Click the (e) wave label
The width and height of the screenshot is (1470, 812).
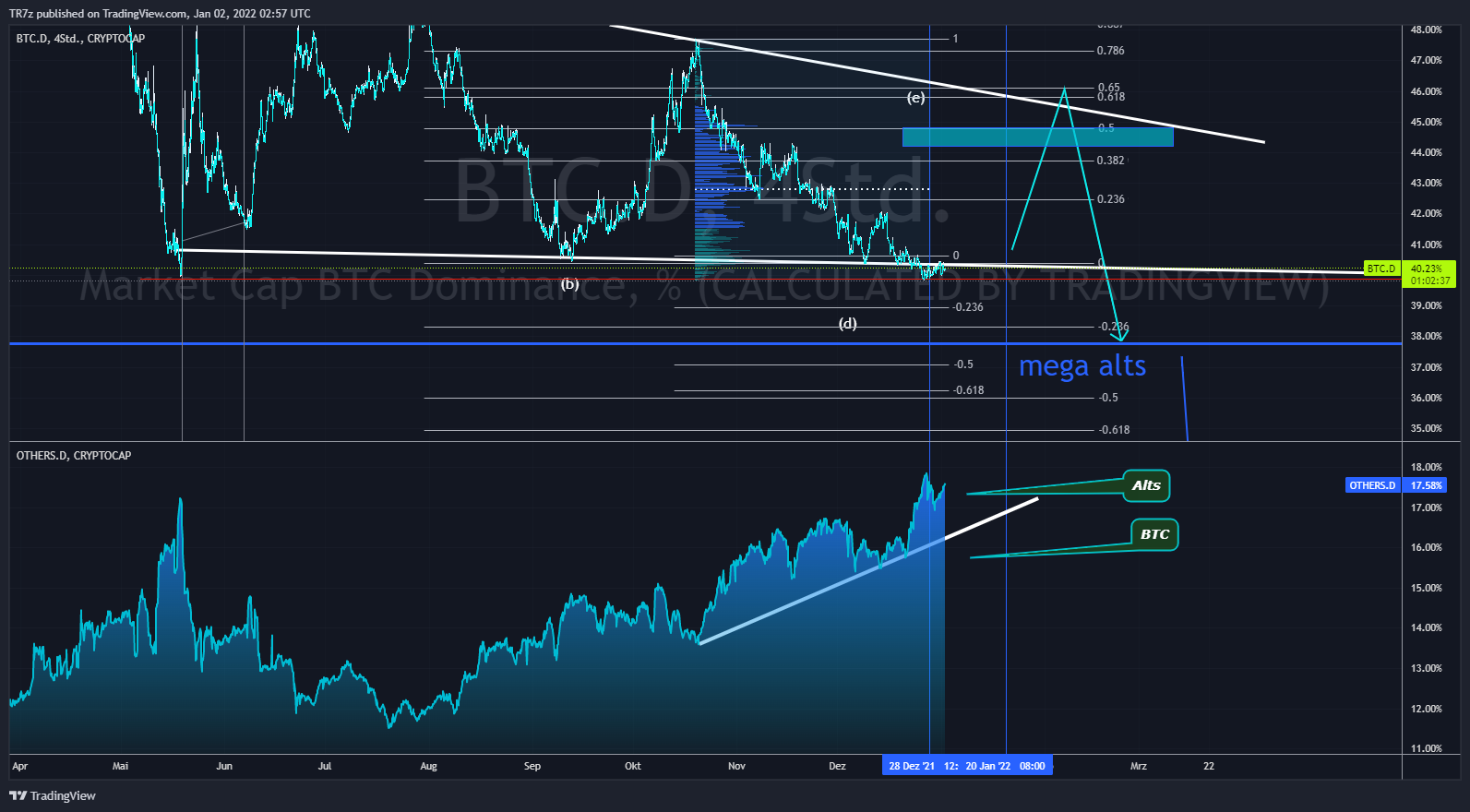pos(915,97)
